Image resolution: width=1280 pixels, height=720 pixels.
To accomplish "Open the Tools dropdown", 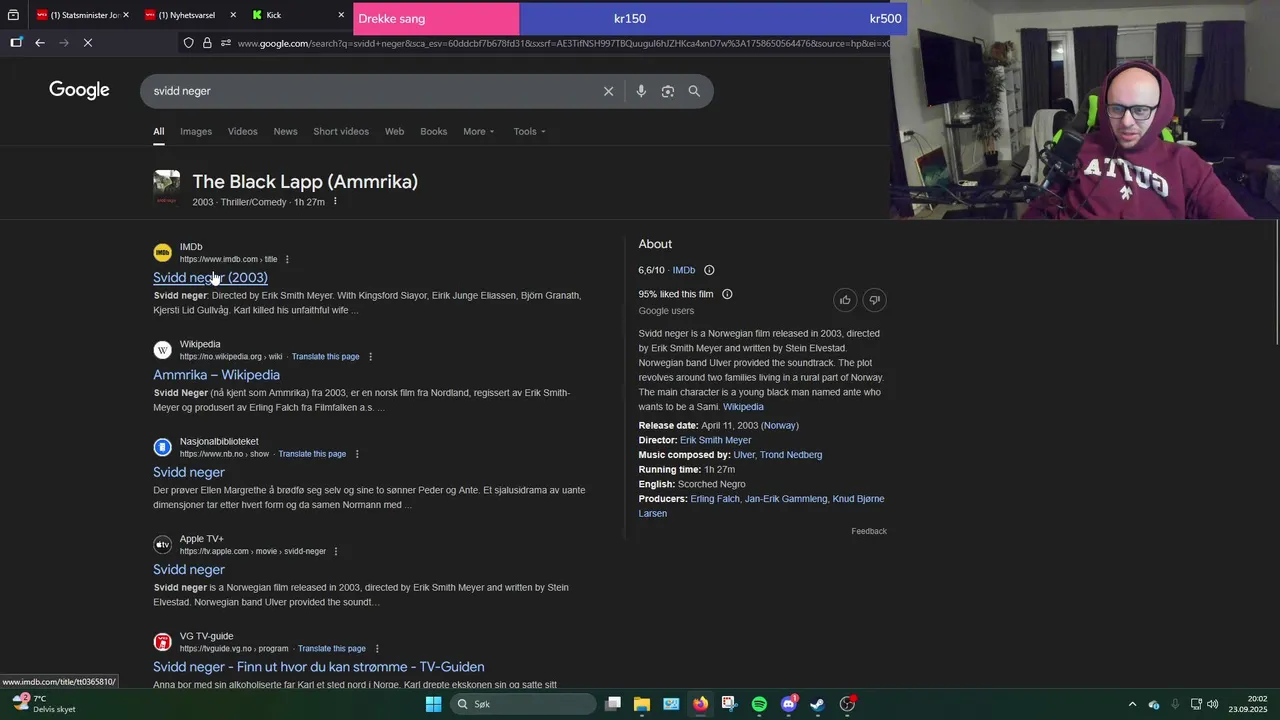I will tap(529, 132).
